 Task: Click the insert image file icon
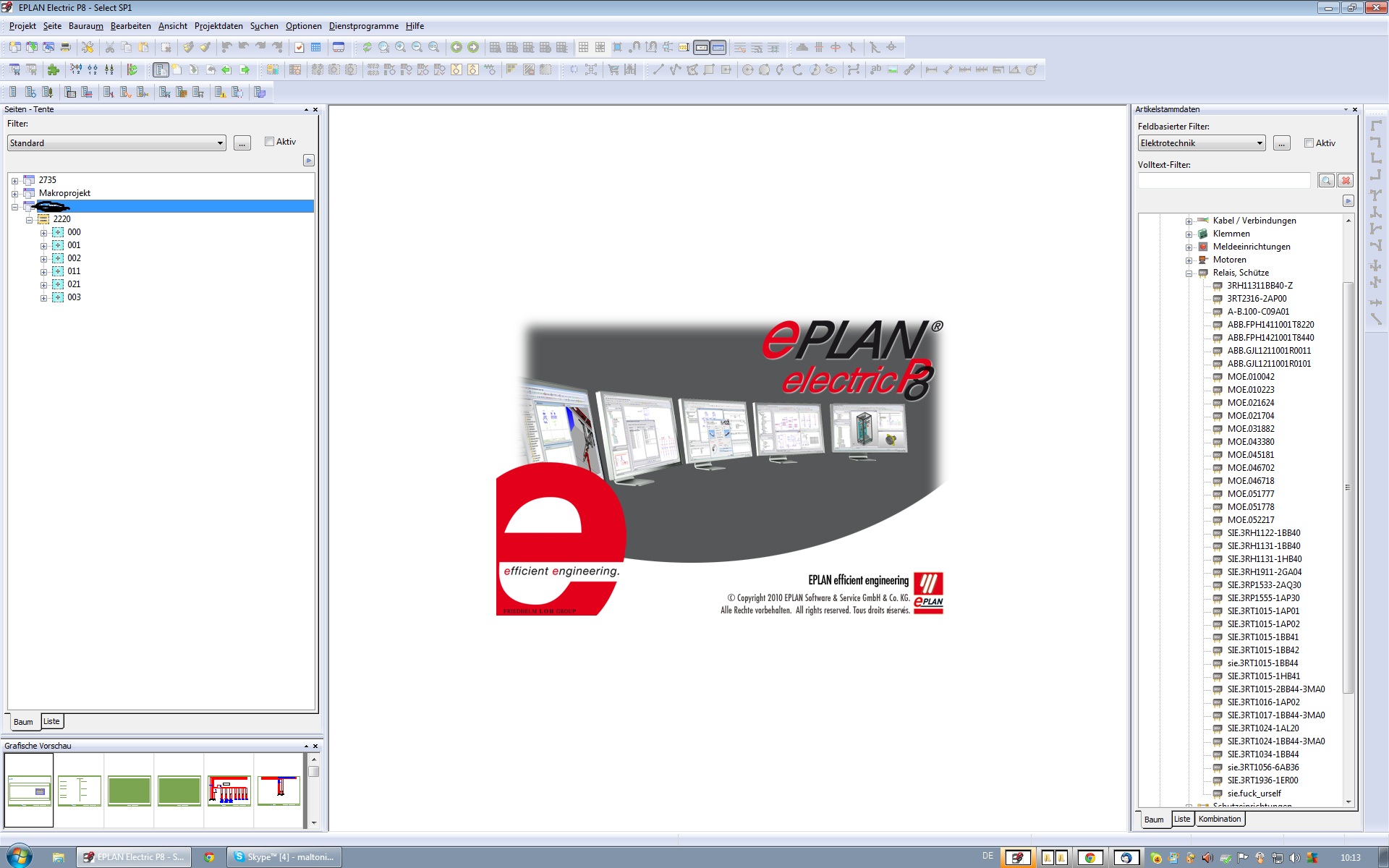[893, 69]
